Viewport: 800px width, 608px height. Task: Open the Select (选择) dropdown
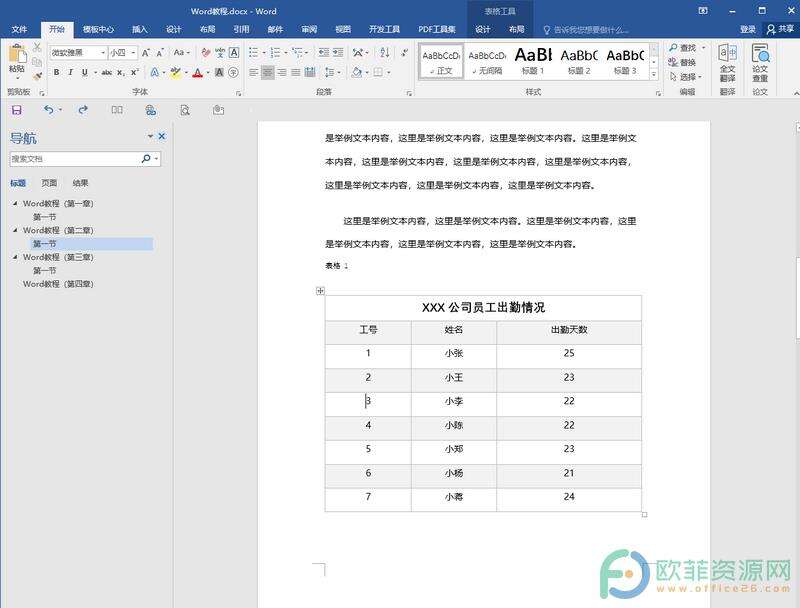(686, 77)
